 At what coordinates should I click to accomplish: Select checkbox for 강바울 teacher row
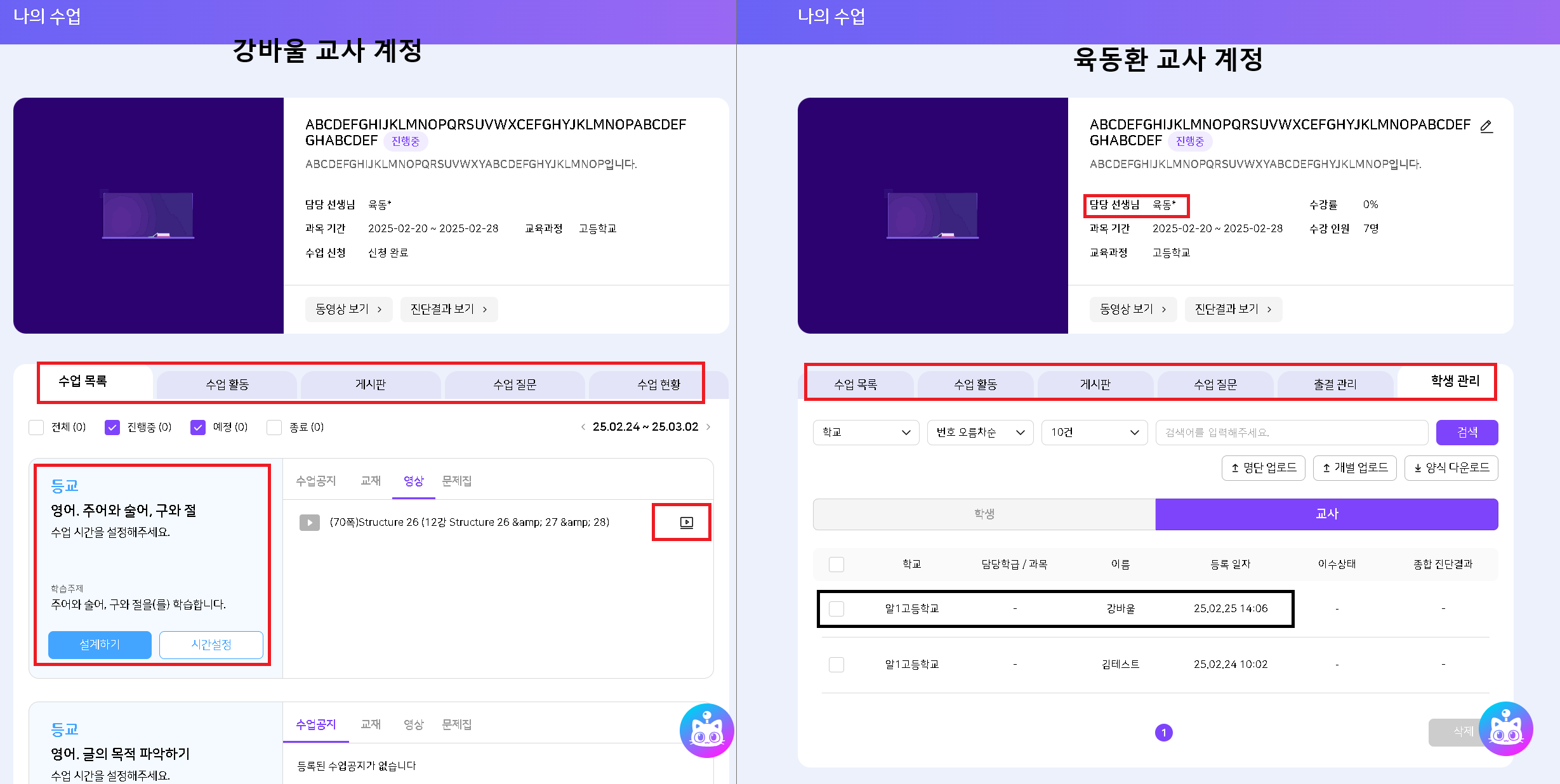tap(836, 608)
